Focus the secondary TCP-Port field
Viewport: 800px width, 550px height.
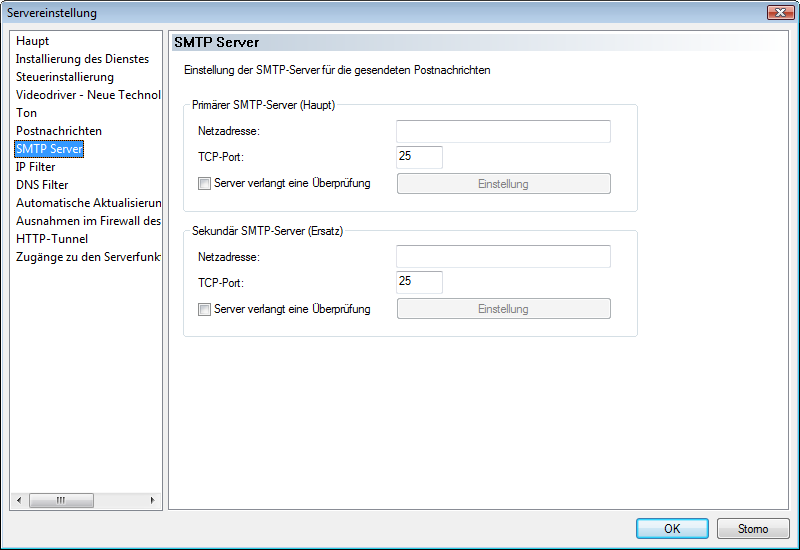[x=419, y=282]
